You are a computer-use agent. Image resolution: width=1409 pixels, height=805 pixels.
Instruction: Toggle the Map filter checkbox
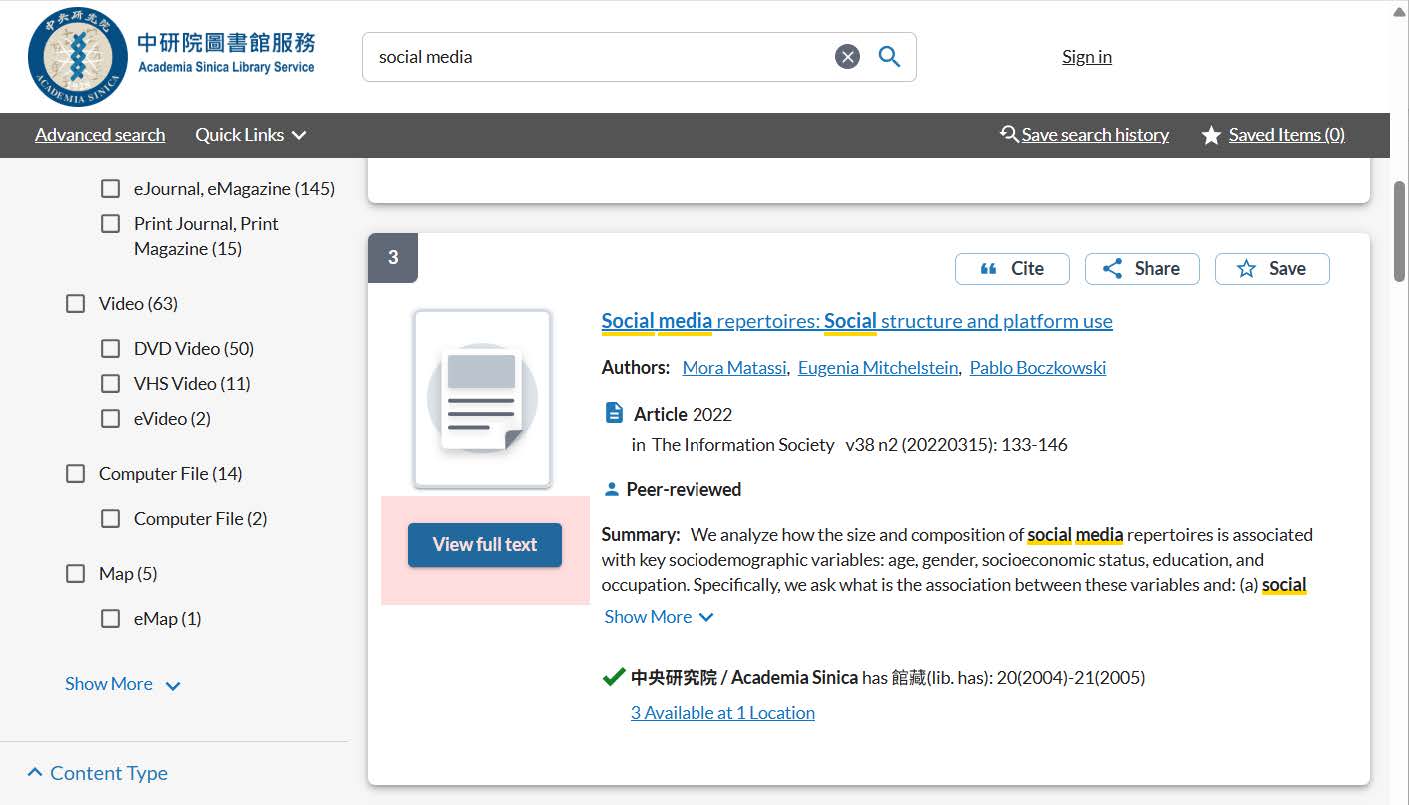76,574
